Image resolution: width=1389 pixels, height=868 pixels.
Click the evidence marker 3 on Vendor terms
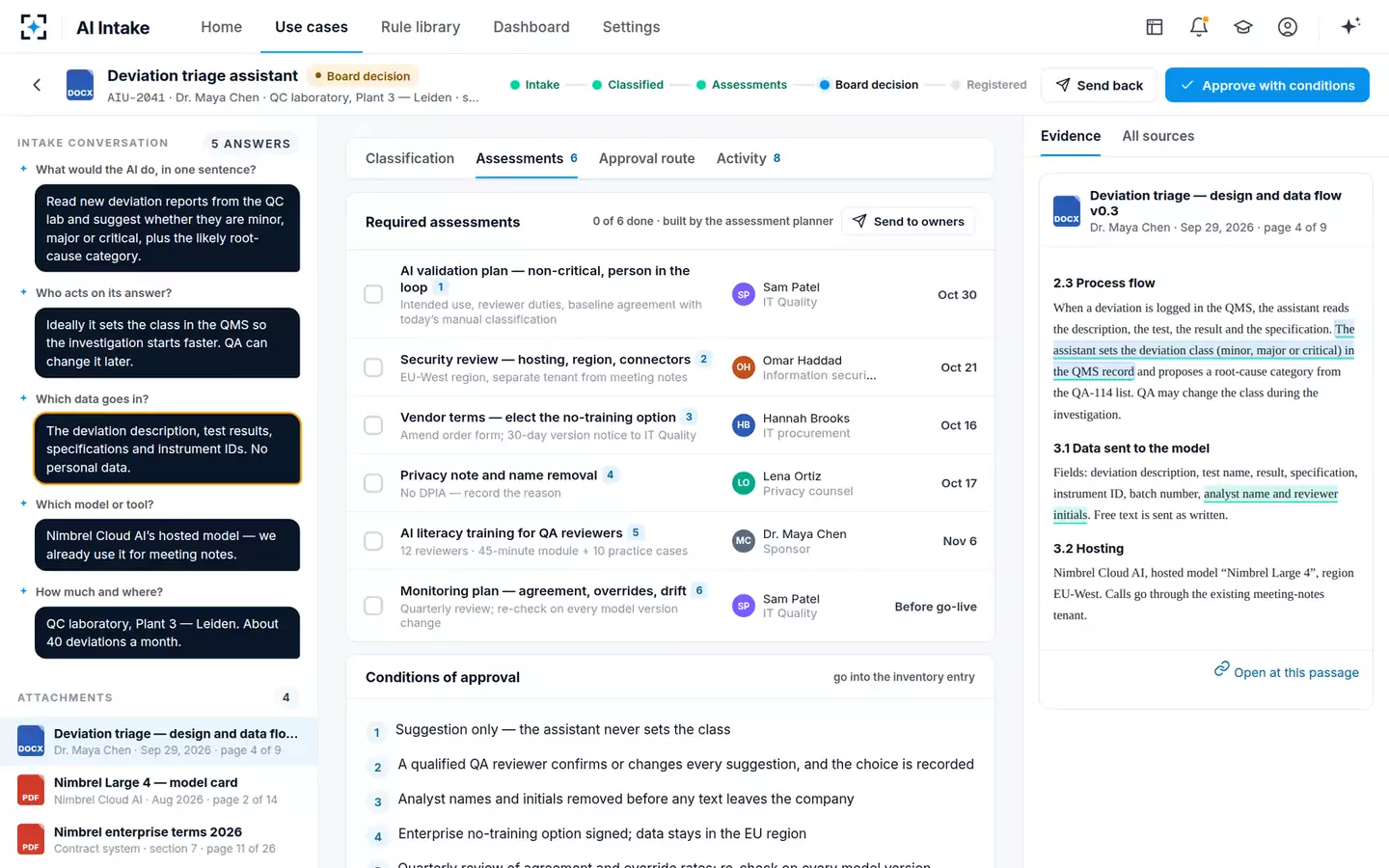689,417
